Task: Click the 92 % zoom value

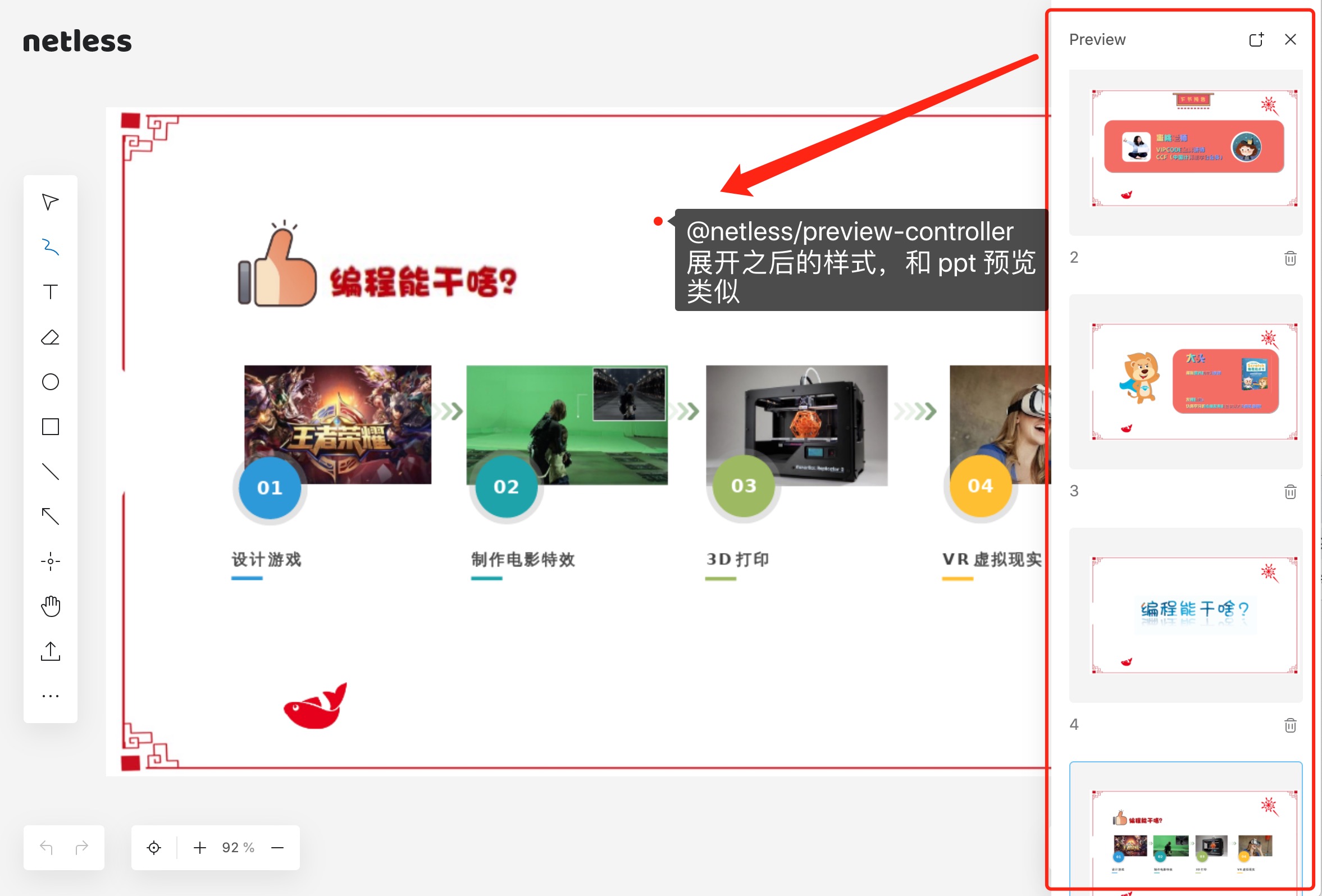Action: click(238, 848)
